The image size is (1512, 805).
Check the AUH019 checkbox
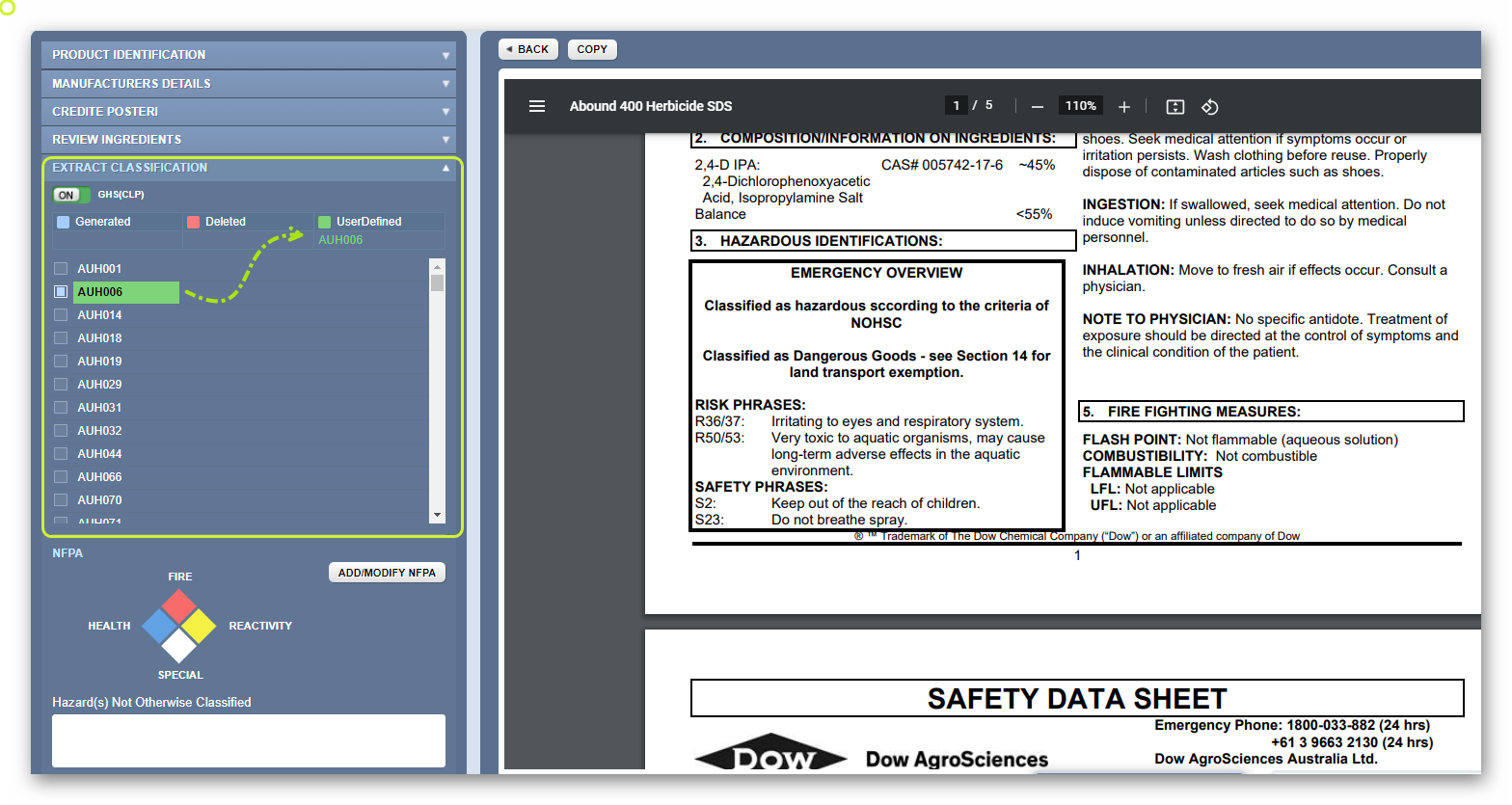pyautogui.click(x=61, y=362)
